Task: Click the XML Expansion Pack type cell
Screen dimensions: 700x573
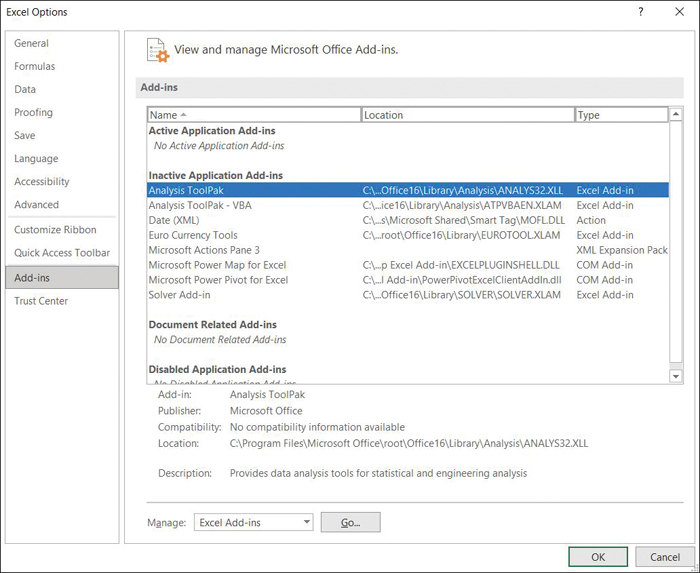Action: [x=622, y=250]
